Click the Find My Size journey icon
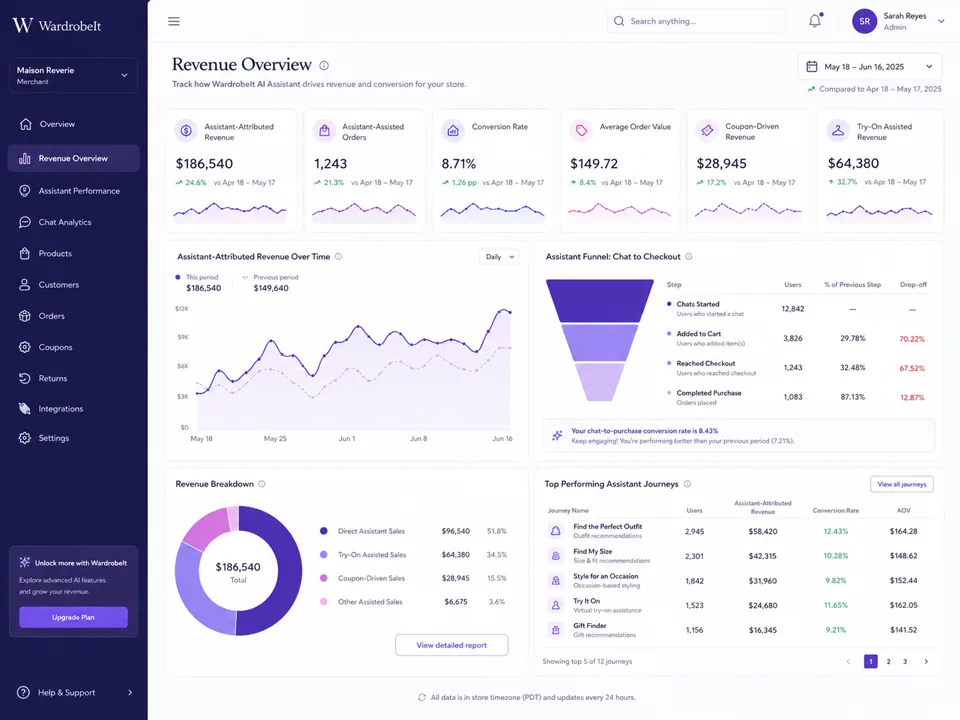 [555, 556]
